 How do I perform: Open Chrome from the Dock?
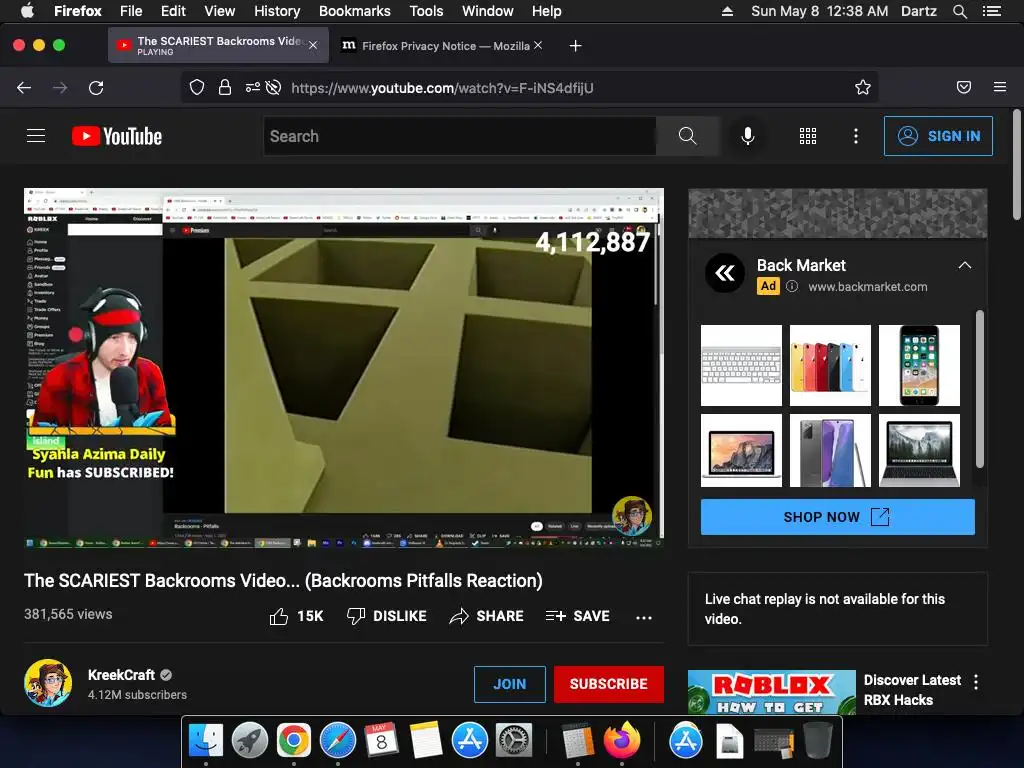click(293, 741)
